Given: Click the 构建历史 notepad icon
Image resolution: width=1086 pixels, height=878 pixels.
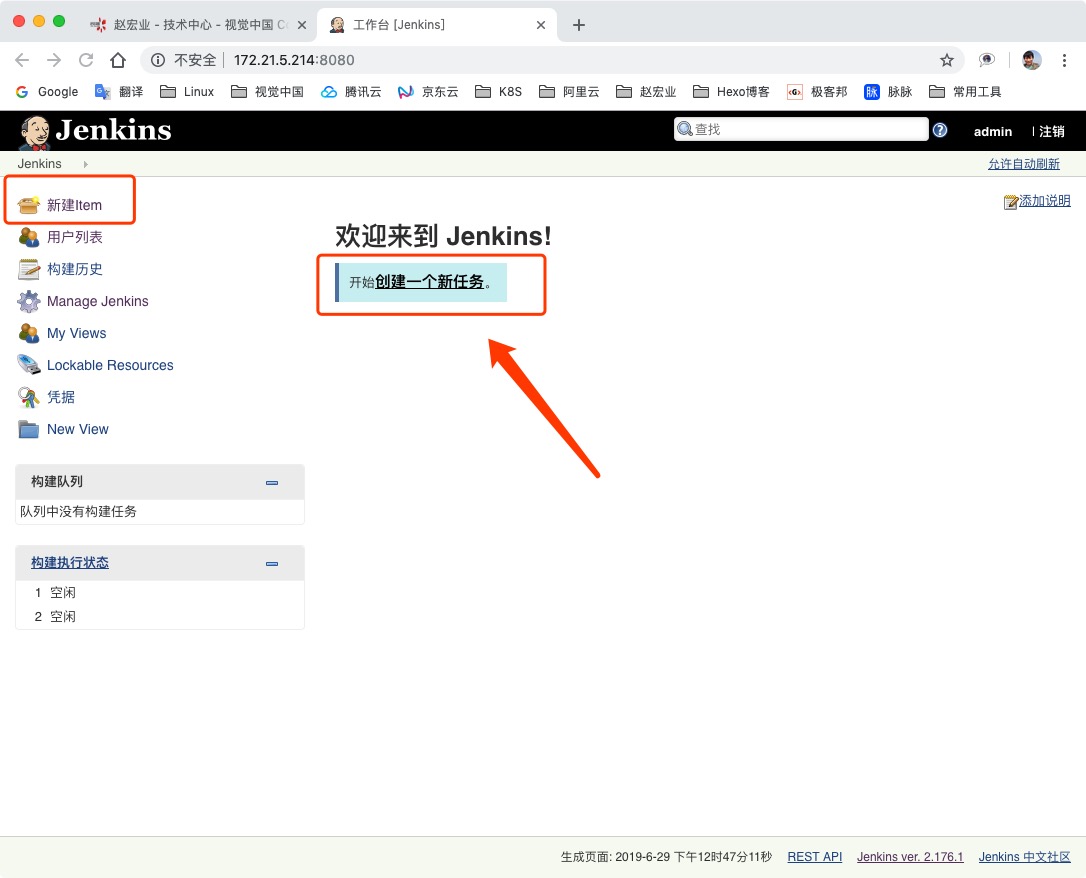Looking at the screenshot, I should [28, 269].
